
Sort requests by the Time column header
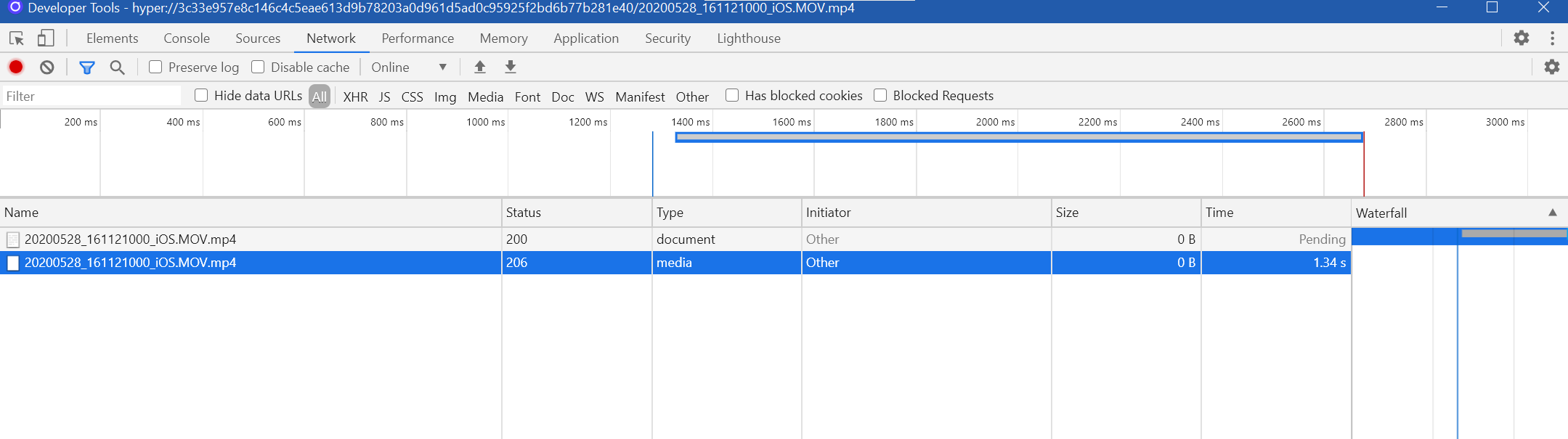tap(1276, 213)
